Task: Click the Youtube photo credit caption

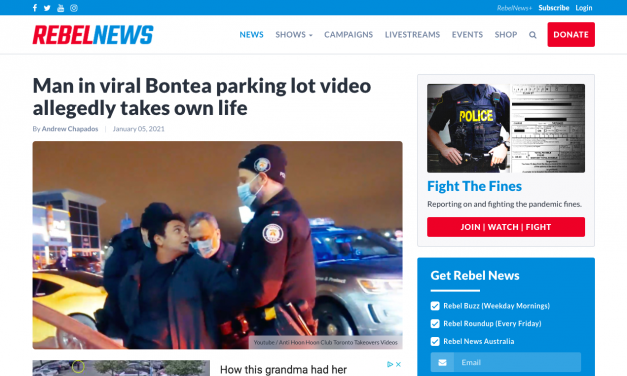Action: tap(325, 342)
